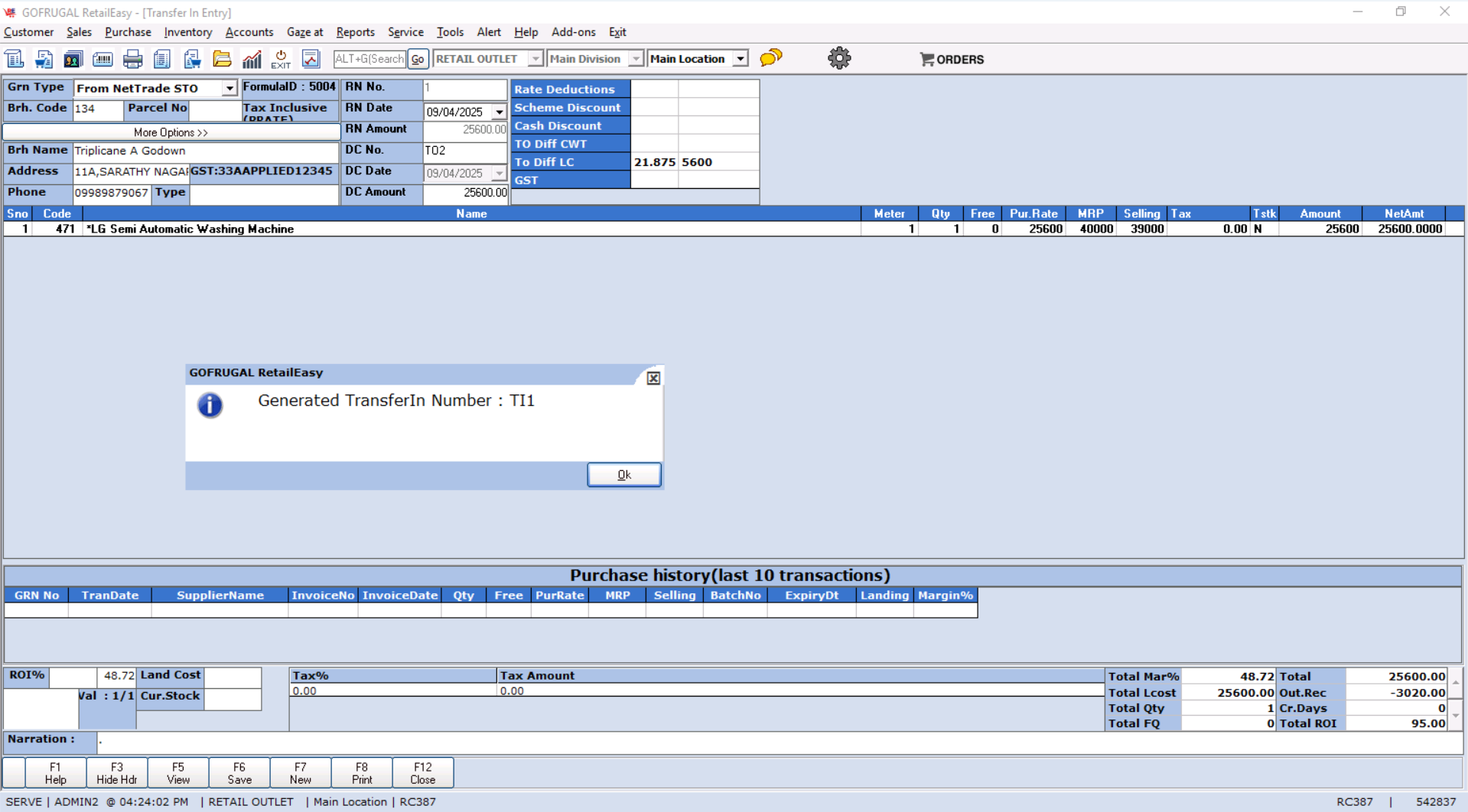This screenshot has height=812, width=1468.
Task: Click the Name column header in item grid
Action: point(471,214)
